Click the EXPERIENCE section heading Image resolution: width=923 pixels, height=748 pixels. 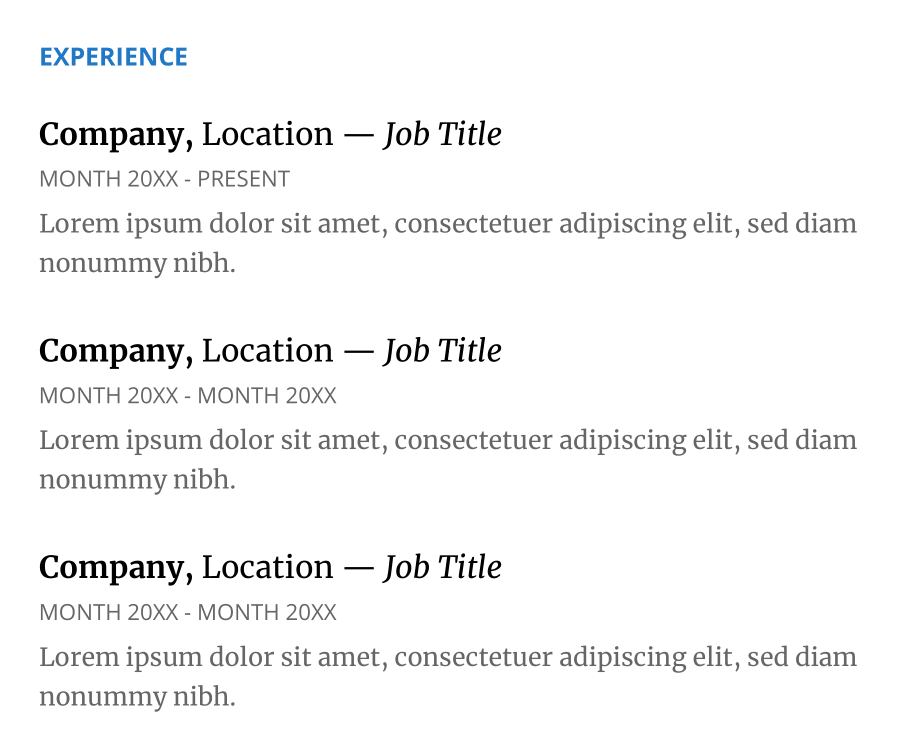coord(114,57)
